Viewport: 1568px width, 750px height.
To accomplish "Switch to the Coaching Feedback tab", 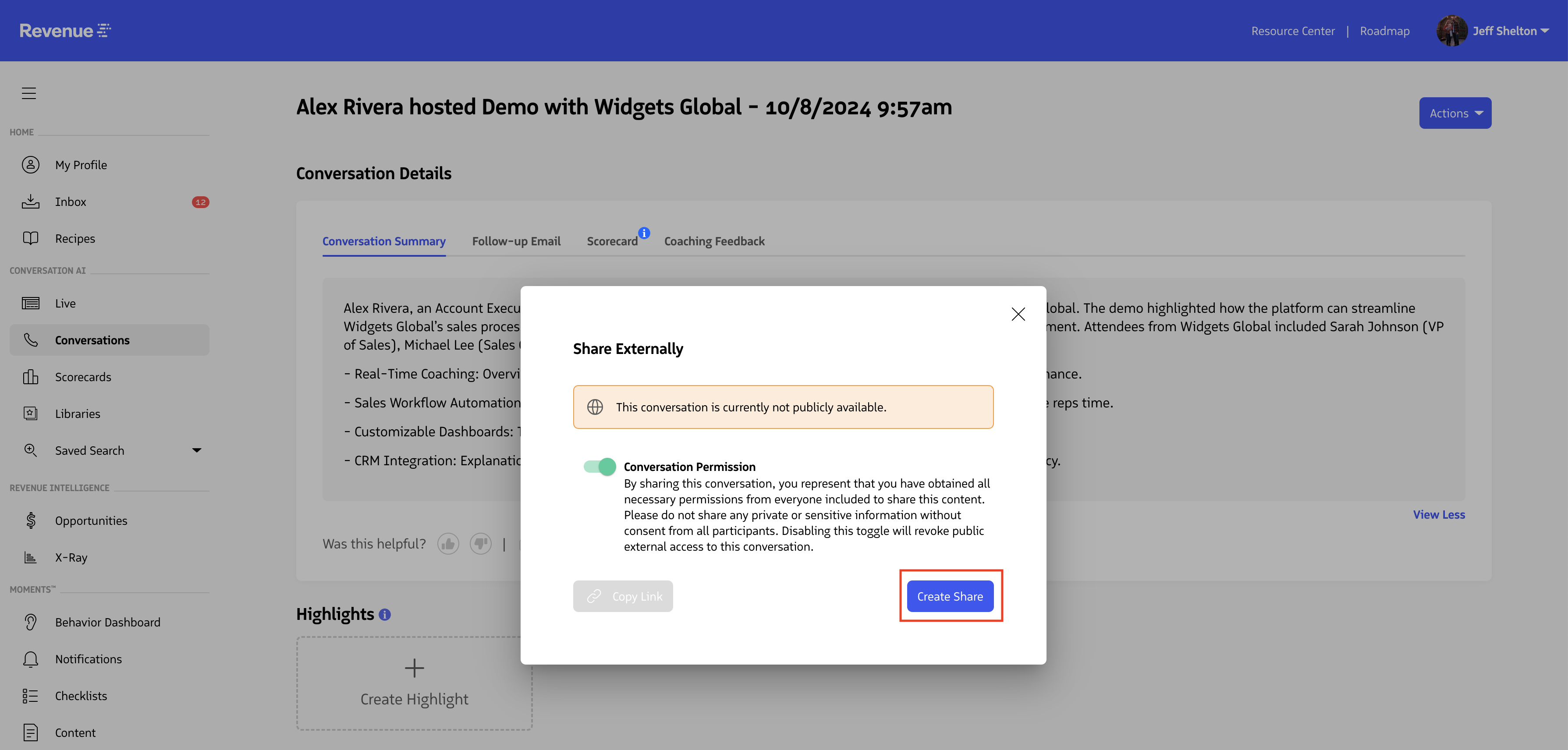I will (714, 241).
